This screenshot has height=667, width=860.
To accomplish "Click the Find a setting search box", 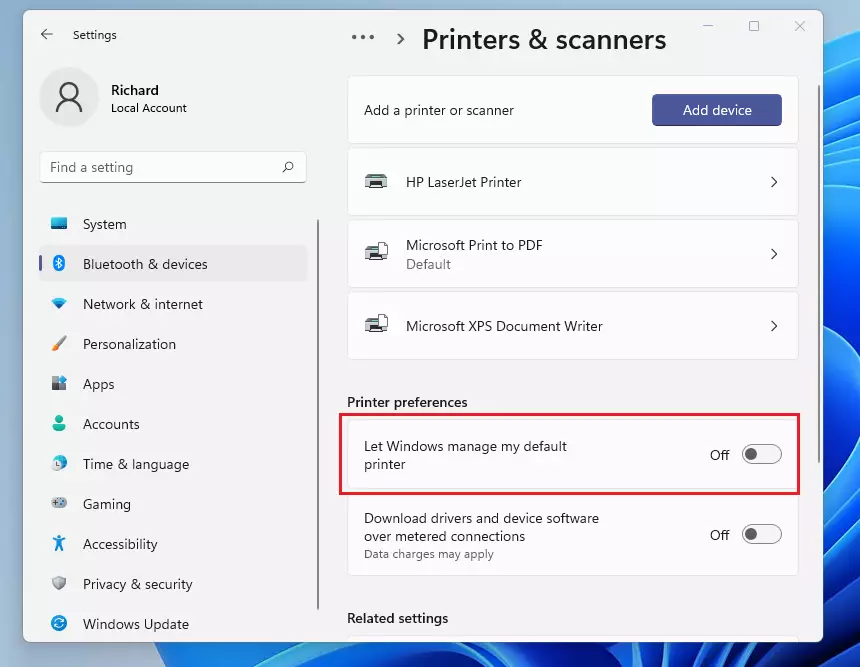I will [x=173, y=167].
